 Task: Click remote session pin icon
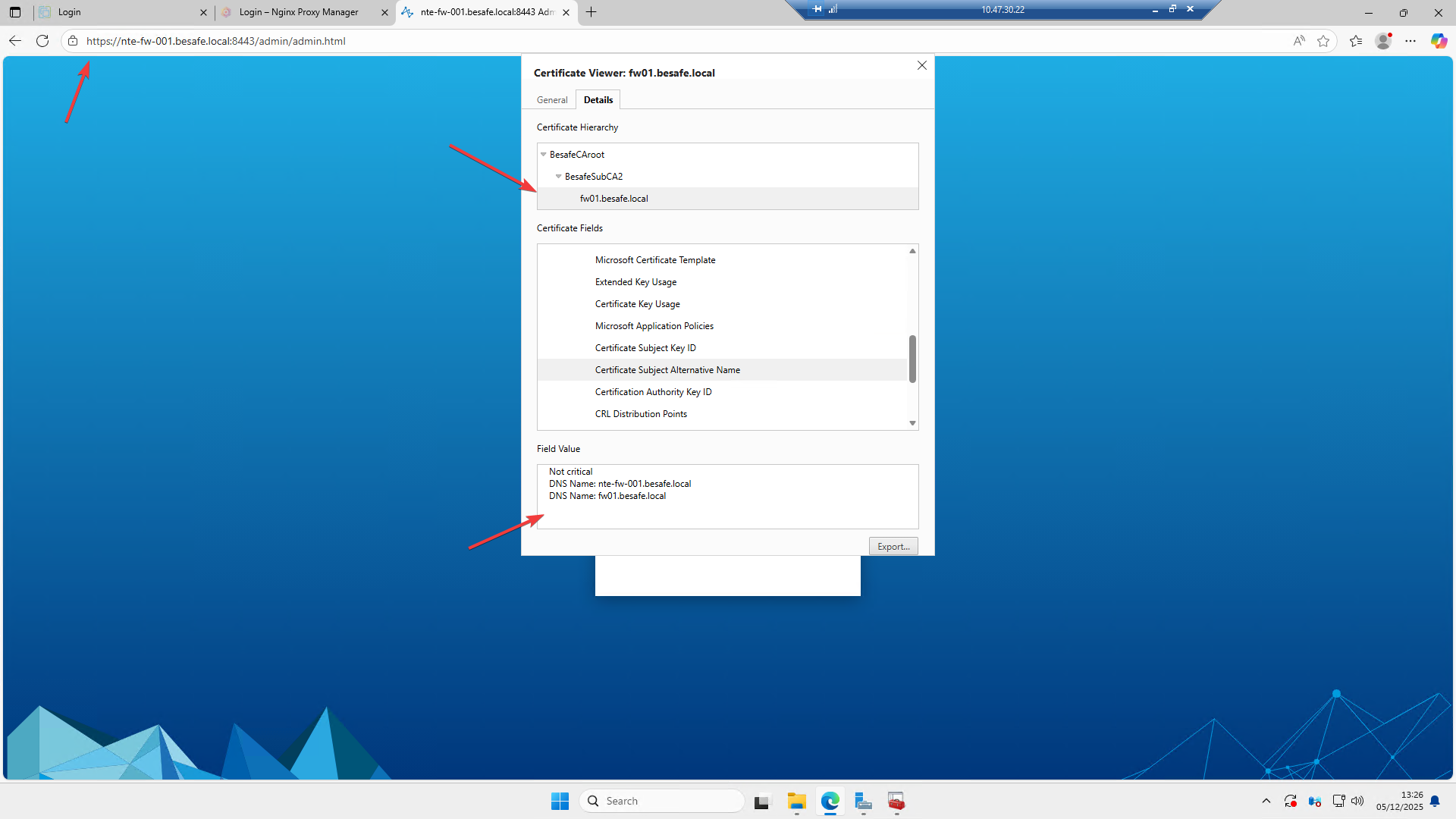pos(817,9)
